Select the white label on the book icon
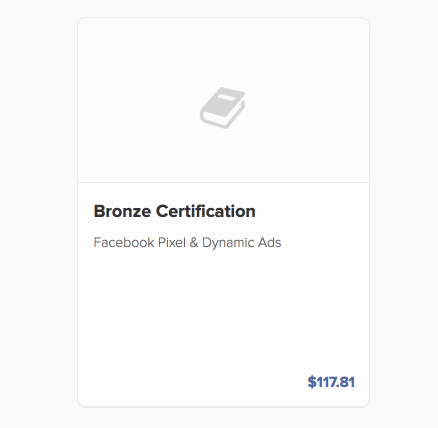Image resolution: width=438 pixels, height=428 pixels. 226,98
